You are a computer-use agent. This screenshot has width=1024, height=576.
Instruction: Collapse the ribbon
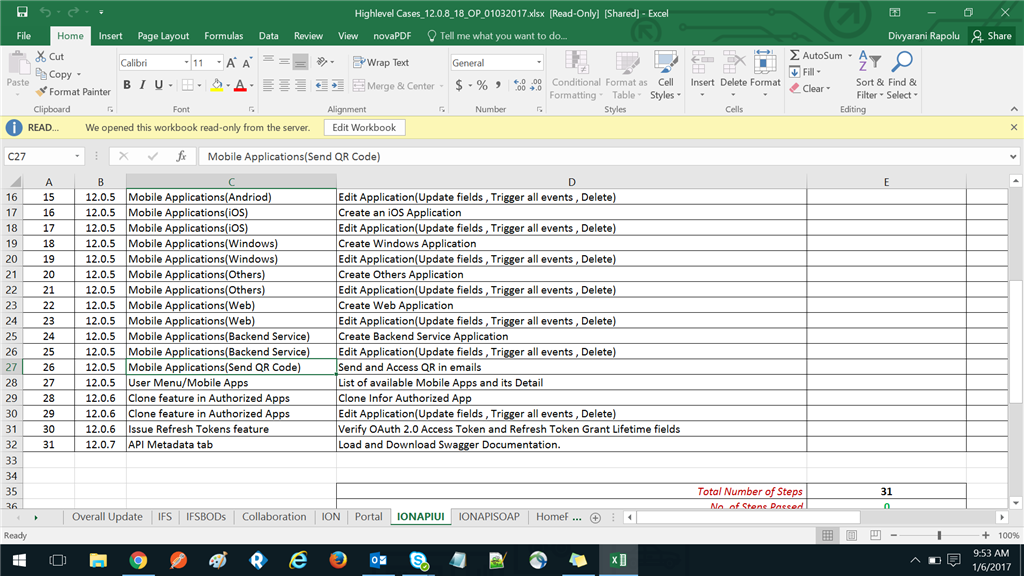pos(1014,109)
